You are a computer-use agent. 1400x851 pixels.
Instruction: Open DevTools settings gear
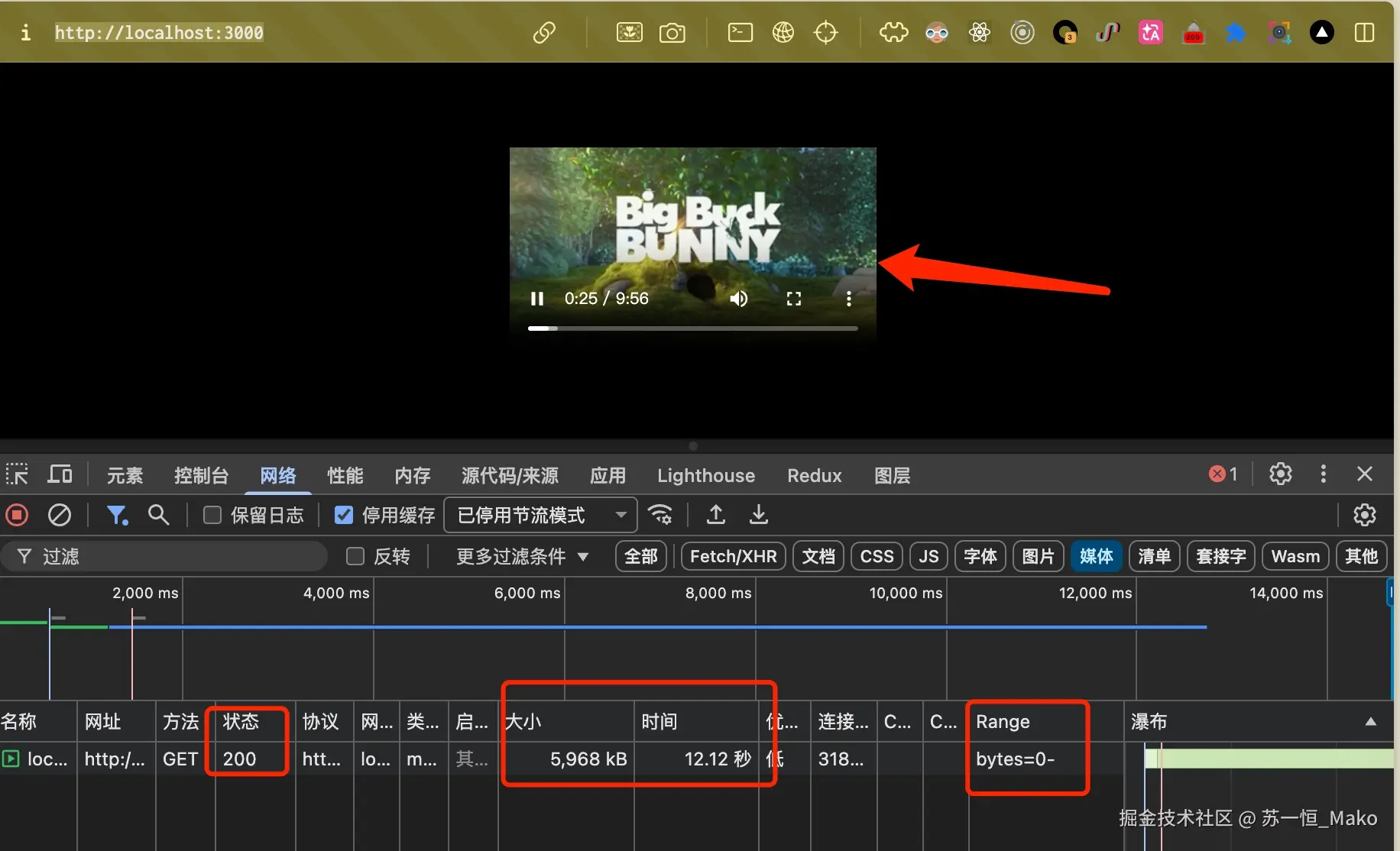[x=1281, y=474]
